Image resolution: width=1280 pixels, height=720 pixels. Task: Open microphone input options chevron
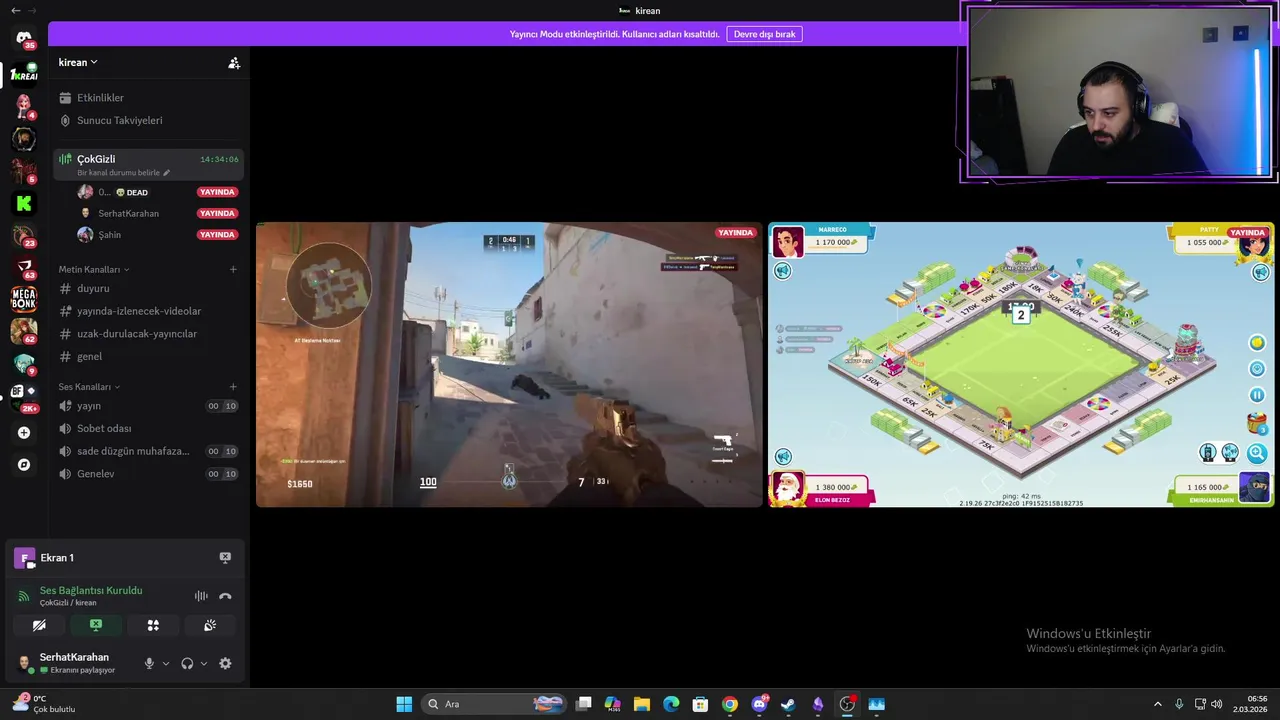(x=166, y=663)
